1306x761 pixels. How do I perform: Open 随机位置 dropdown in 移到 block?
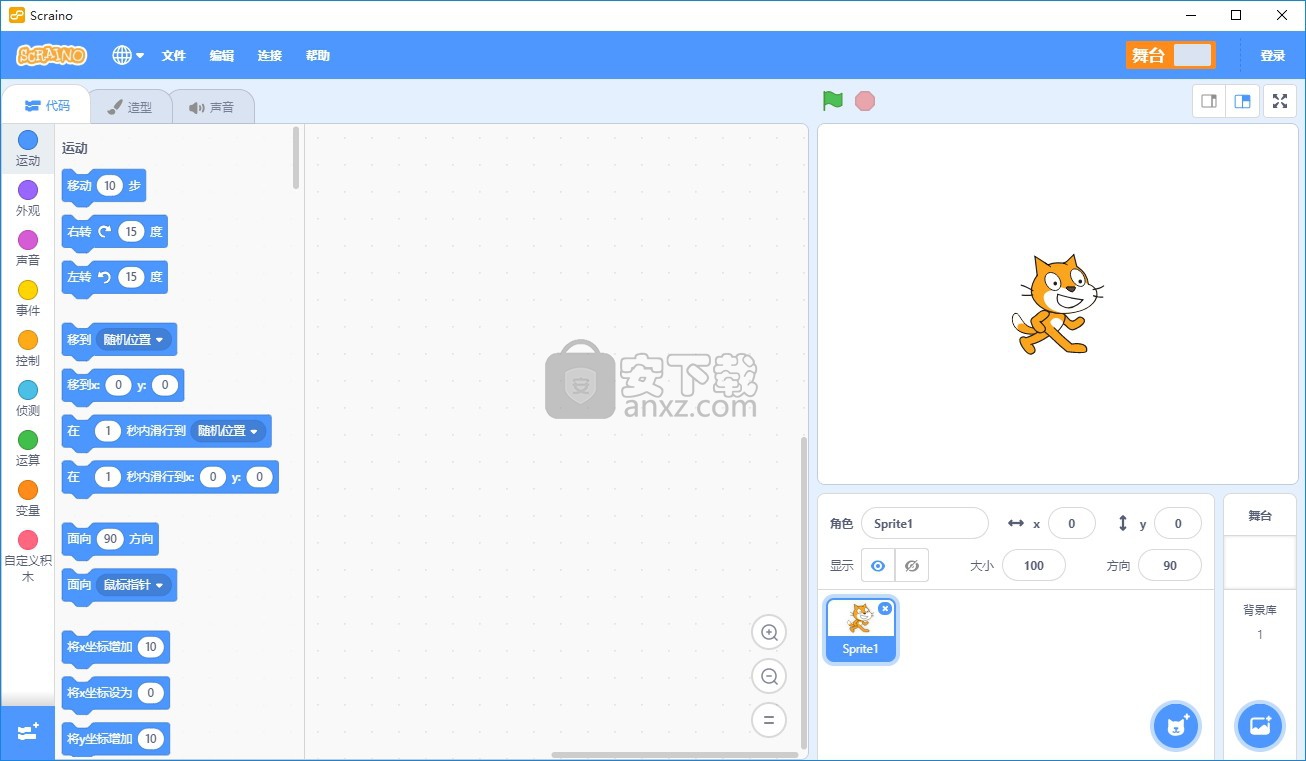pyautogui.click(x=133, y=339)
